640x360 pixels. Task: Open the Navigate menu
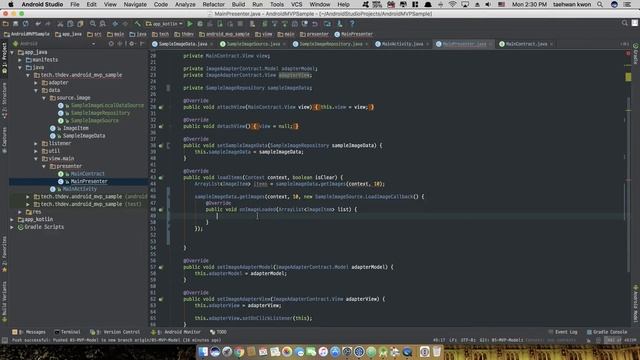coord(135,4)
